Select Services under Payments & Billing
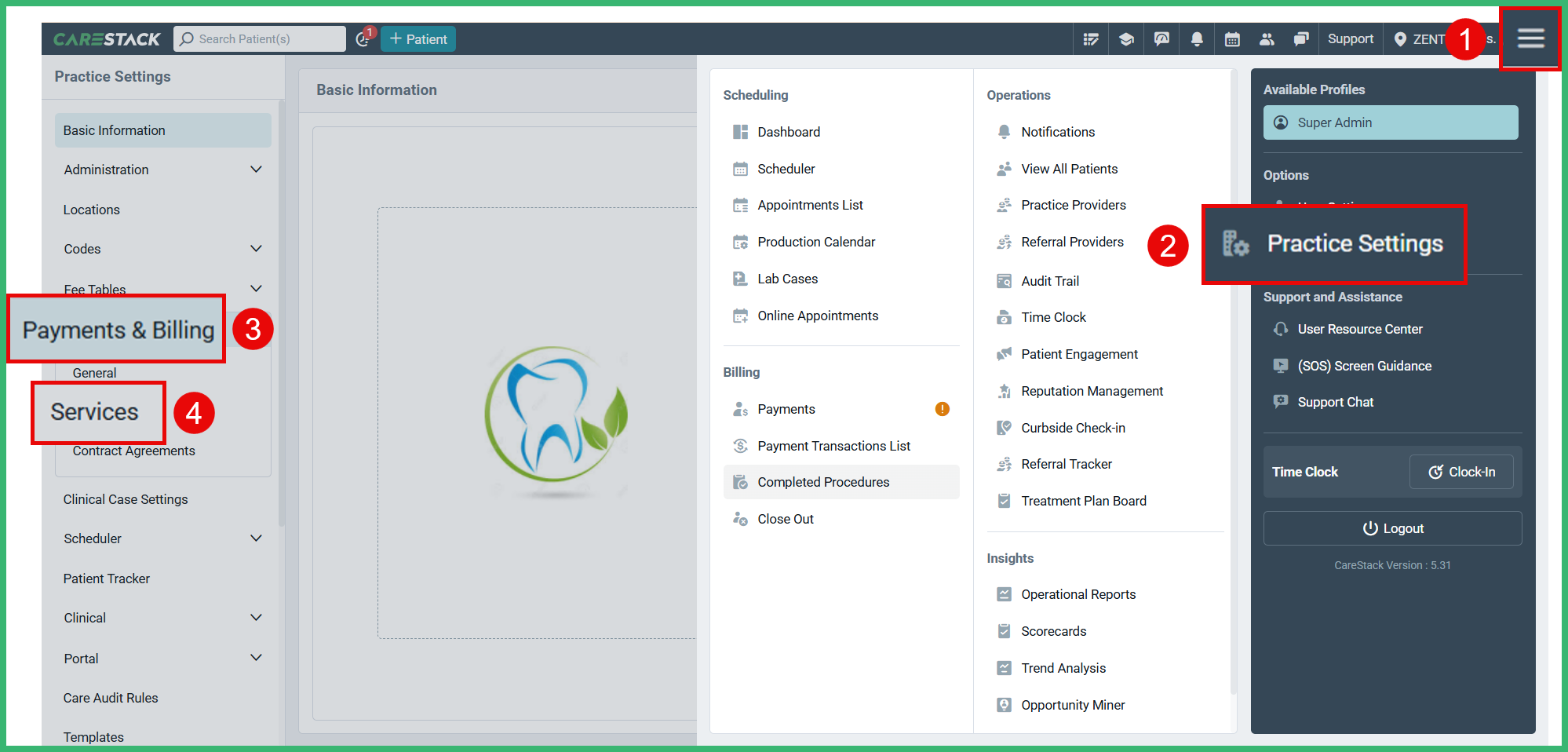This screenshot has width=1568, height=752. 93,412
